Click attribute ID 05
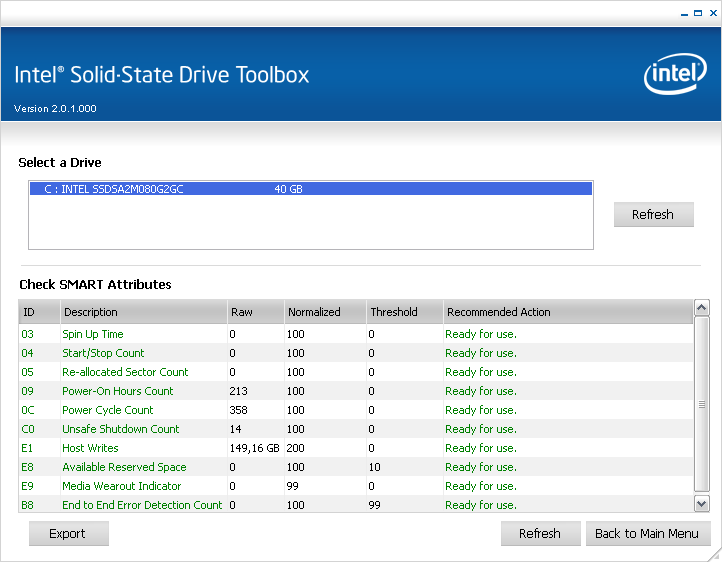This screenshot has height=562, width=722. pos(28,372)
